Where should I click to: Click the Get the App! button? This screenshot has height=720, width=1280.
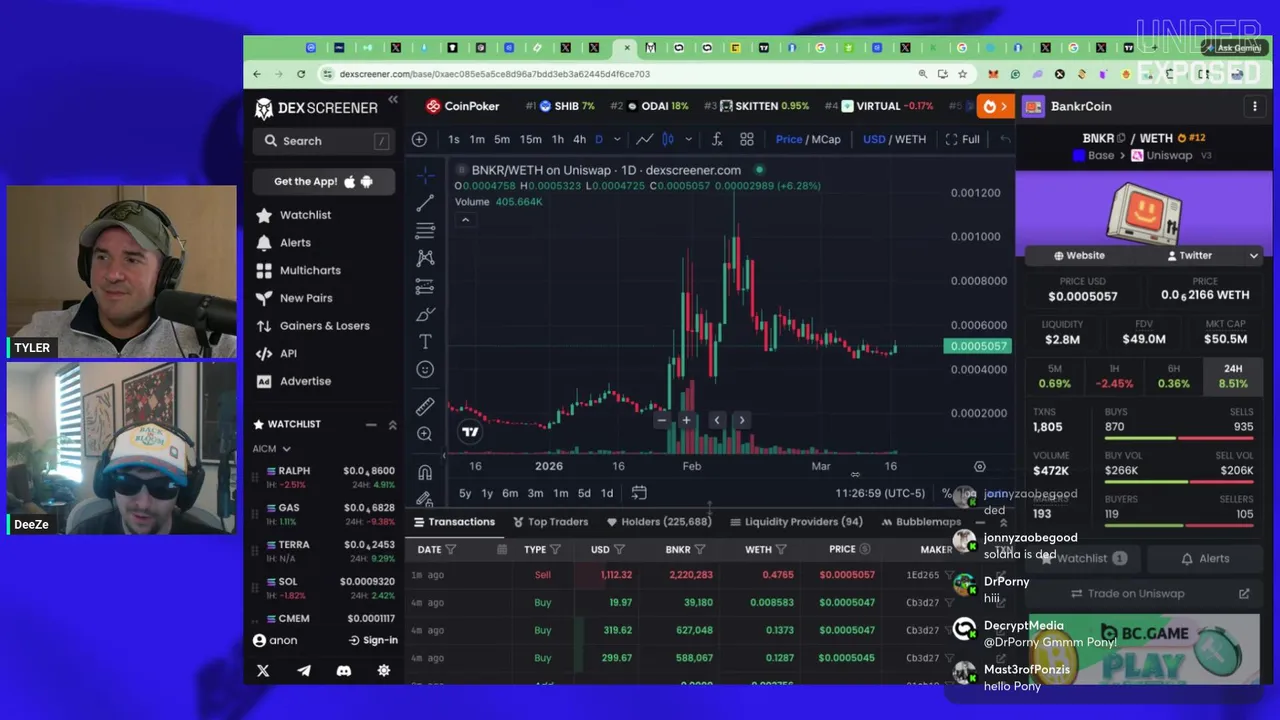[323, 181]
